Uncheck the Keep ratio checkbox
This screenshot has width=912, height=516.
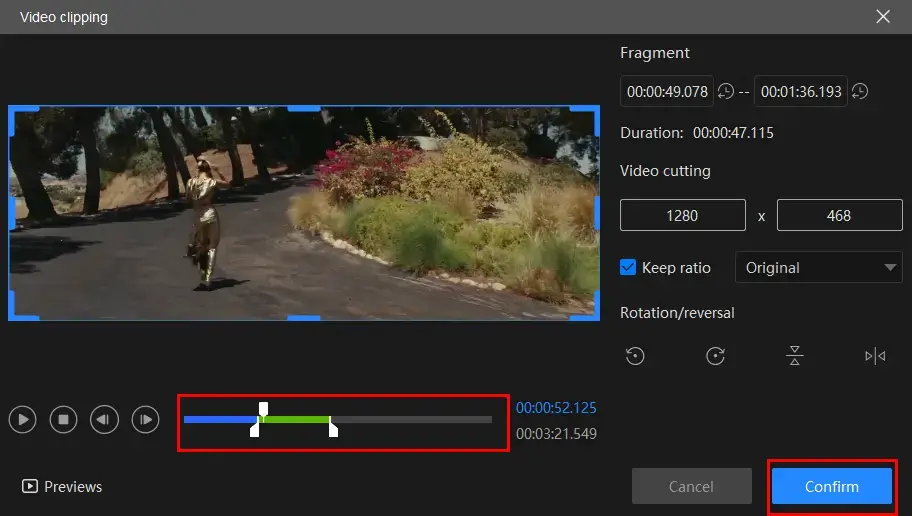629,268
